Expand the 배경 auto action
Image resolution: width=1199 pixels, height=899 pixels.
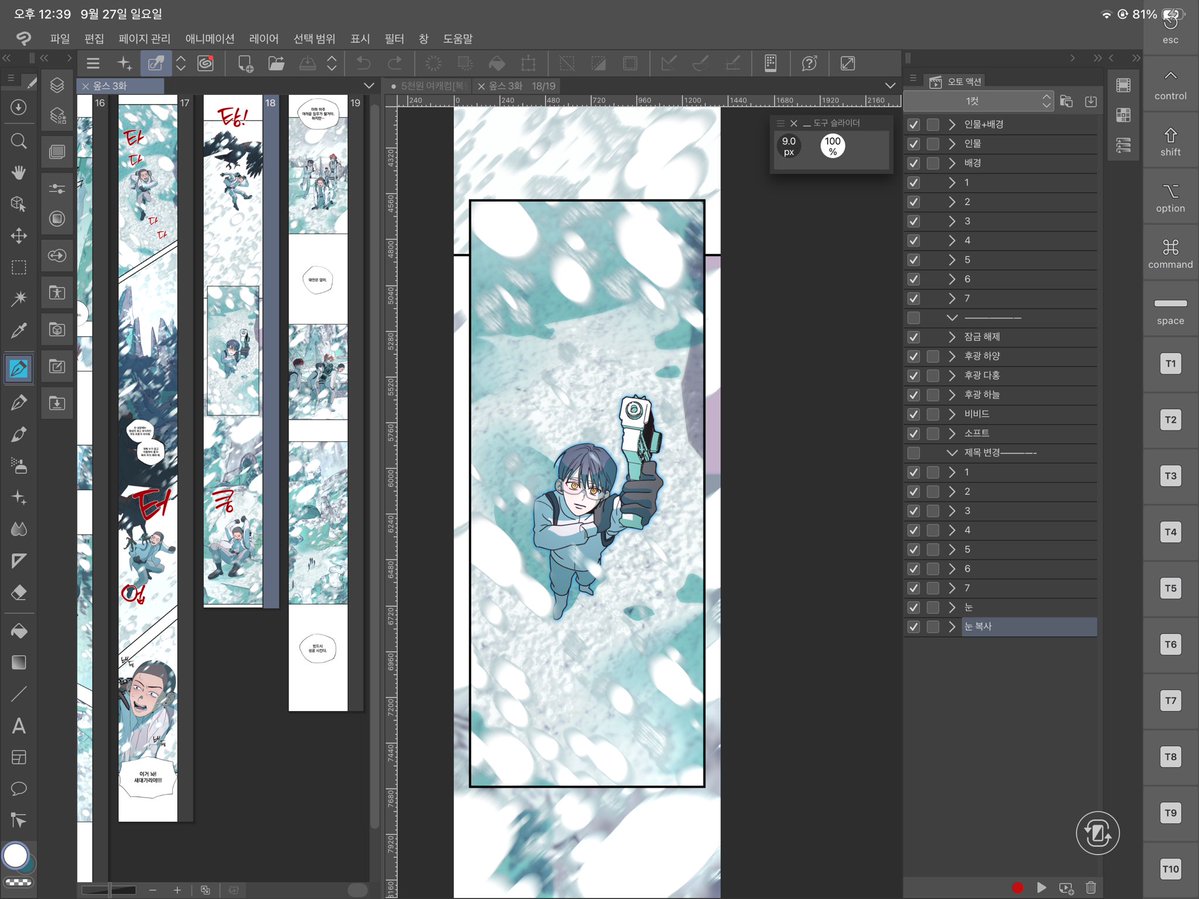tap(952, 163)
